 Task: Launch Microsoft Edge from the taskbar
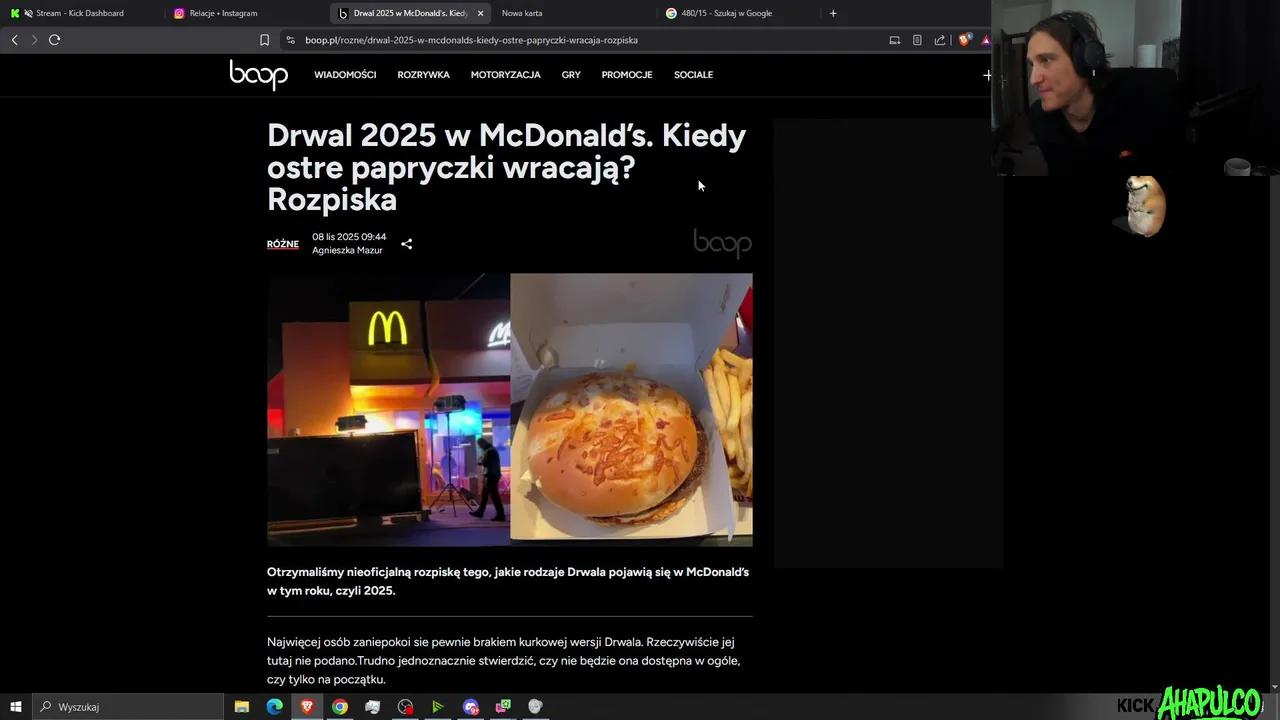point(274,707)
